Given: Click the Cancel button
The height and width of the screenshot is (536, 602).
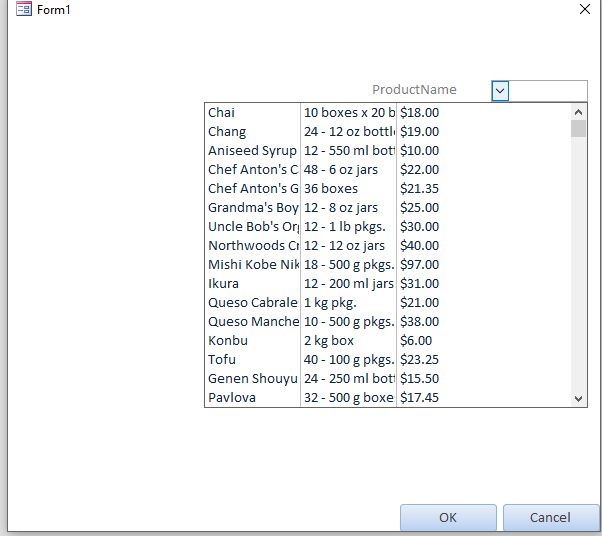Looking at the screenshot, I should click(x=550, y=518).
